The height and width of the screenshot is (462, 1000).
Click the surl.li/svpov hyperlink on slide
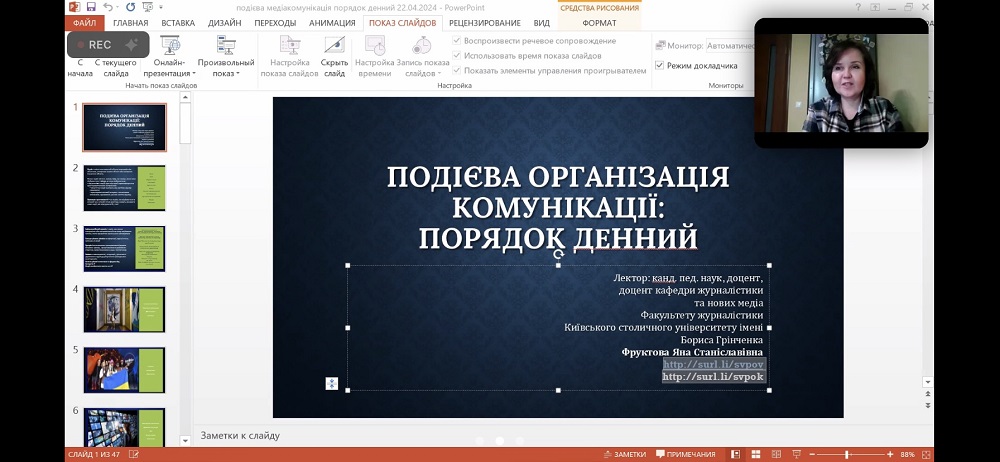pyautogui.click(x=713, y=365)
